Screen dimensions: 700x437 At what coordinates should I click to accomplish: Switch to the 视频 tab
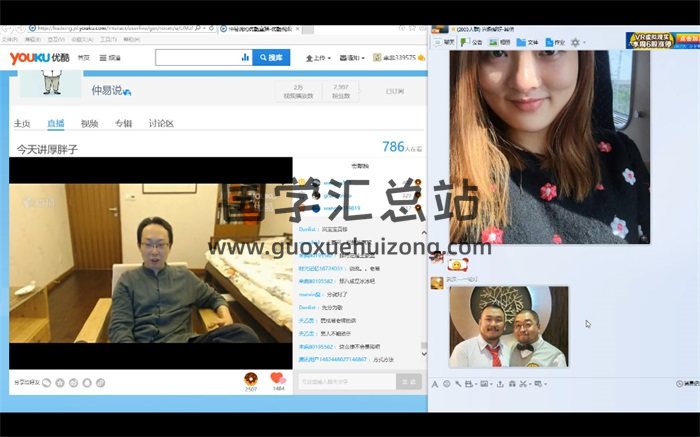point(89,123)
